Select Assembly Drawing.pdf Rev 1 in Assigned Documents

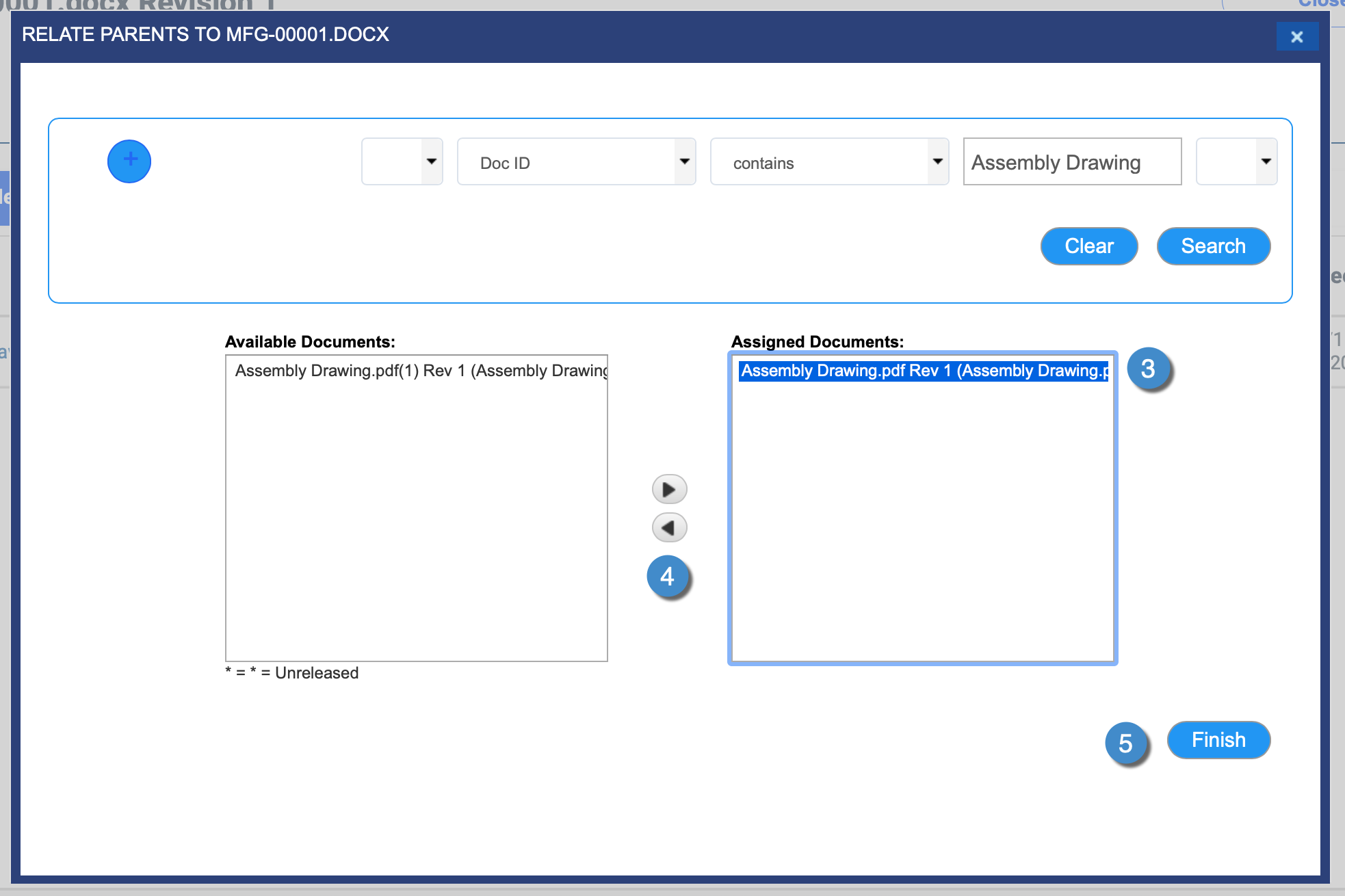click(922, 371)
